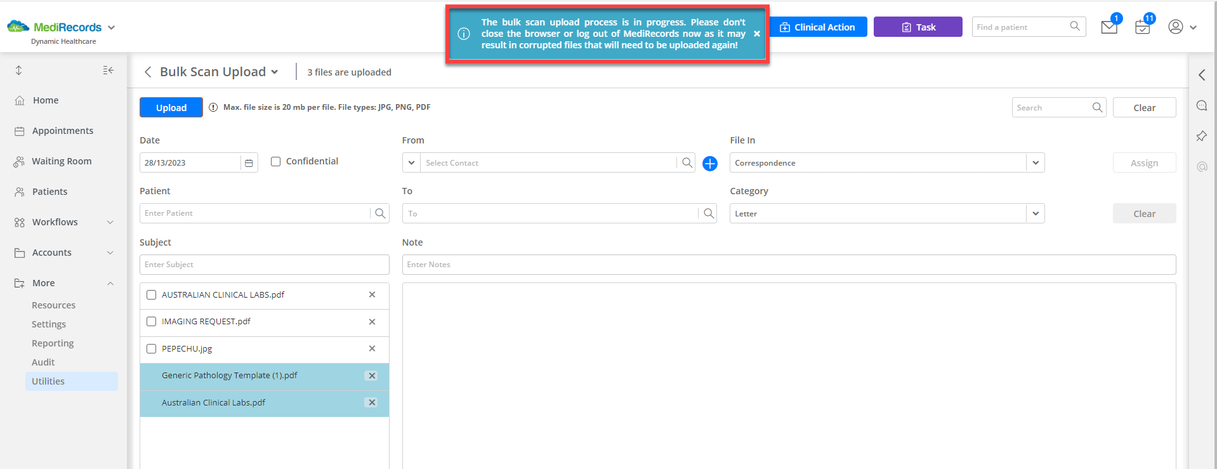
Task: Click the Patient search icon
Action: (x=380, y=213)
